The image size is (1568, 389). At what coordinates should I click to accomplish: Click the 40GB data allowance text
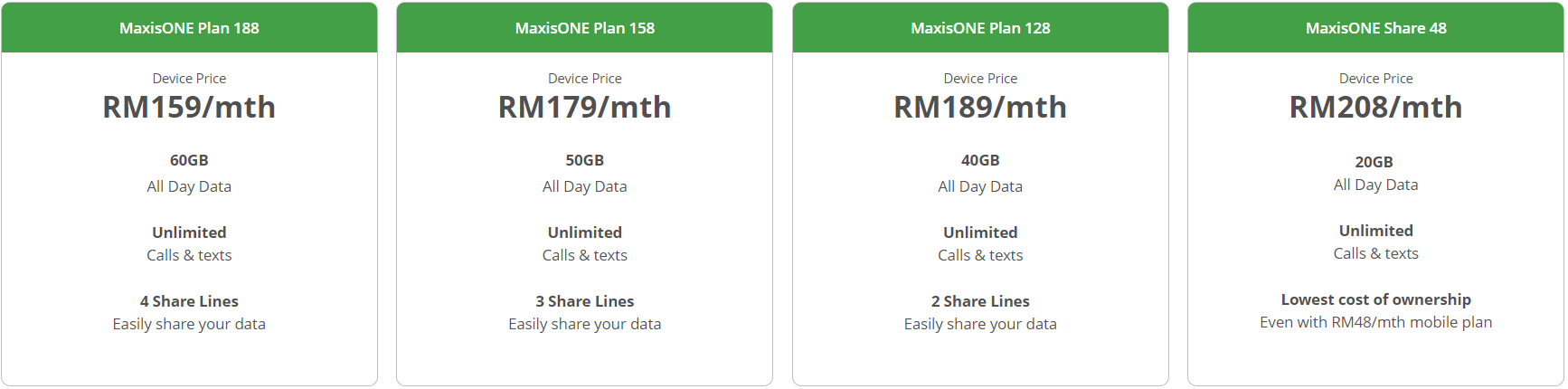980,160
